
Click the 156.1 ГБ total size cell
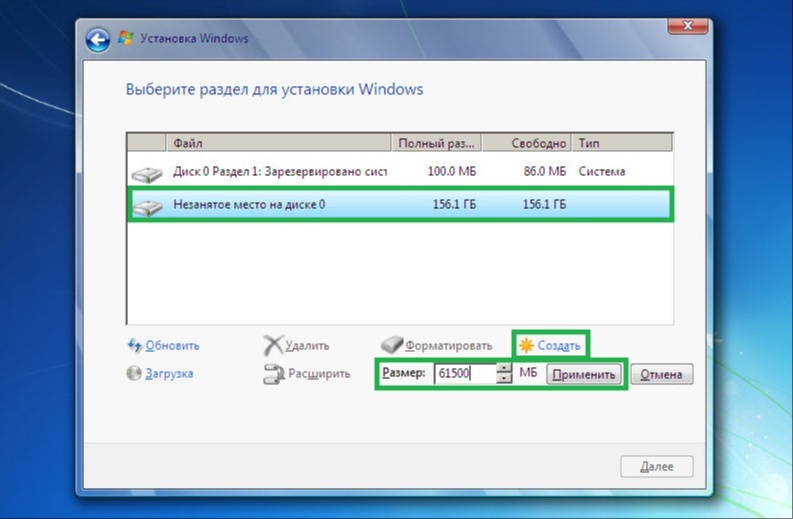[x=454, y=204]
